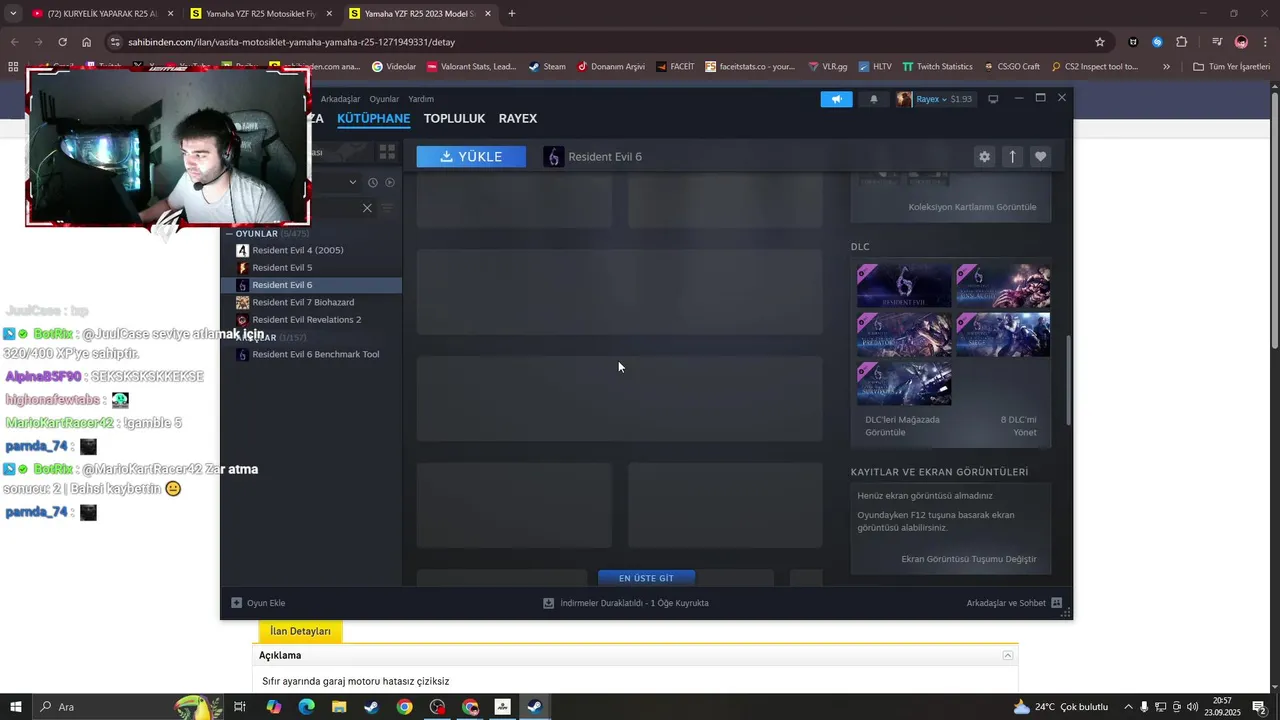Sort library by recent activity clock icon

pos(372,182)
